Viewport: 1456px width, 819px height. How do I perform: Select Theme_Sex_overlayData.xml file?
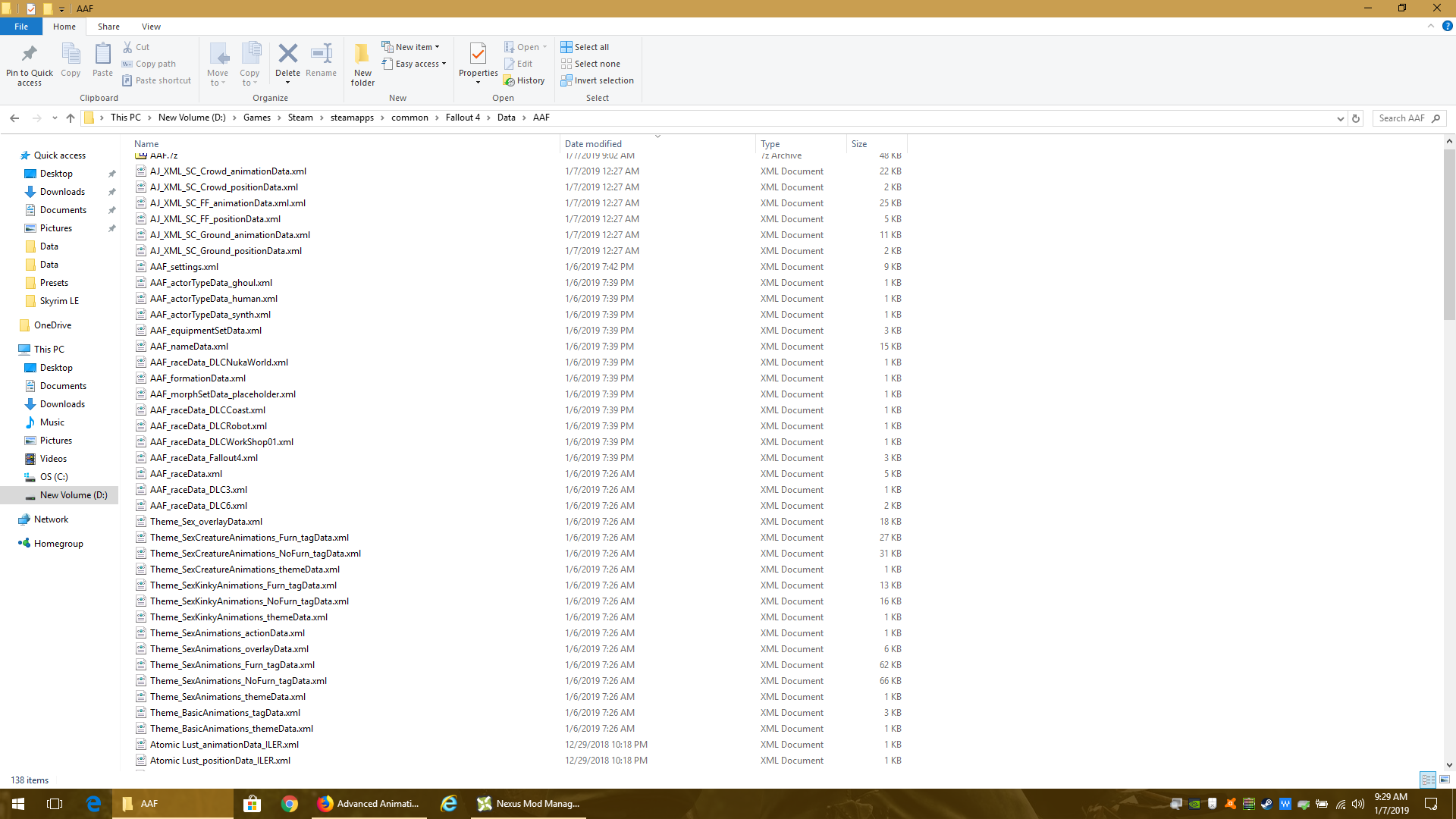pos(206,522)
